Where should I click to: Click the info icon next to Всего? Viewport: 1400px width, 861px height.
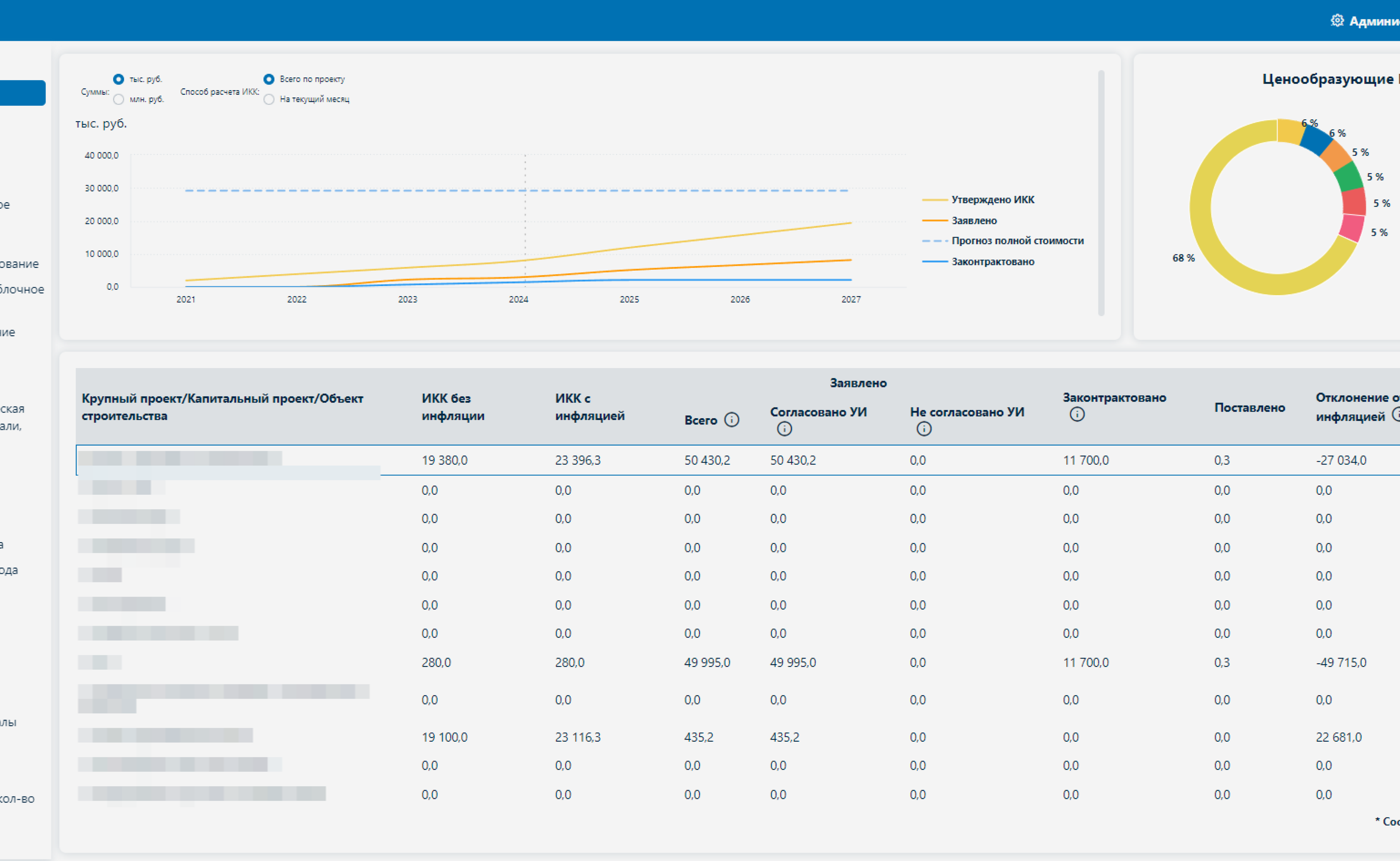(731, 420)
